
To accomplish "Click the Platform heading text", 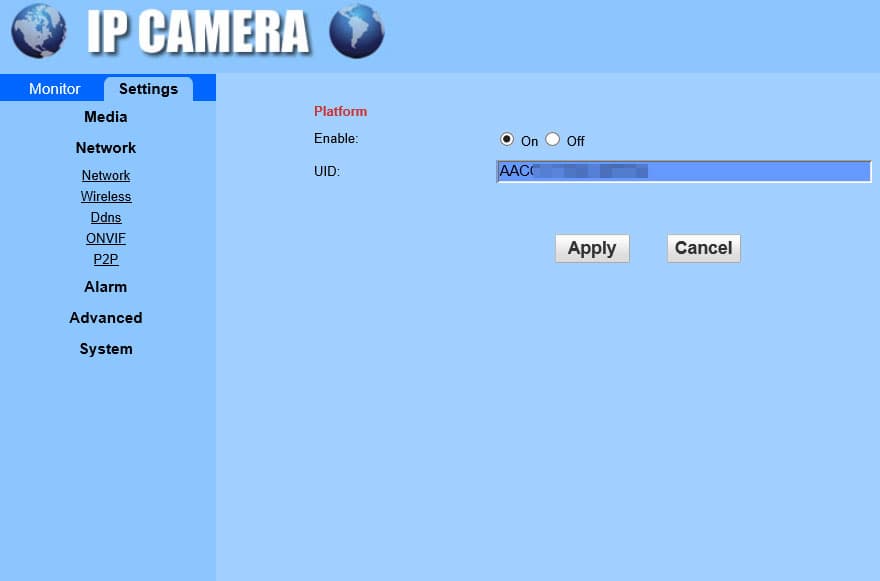I will (x=340, y=111).
